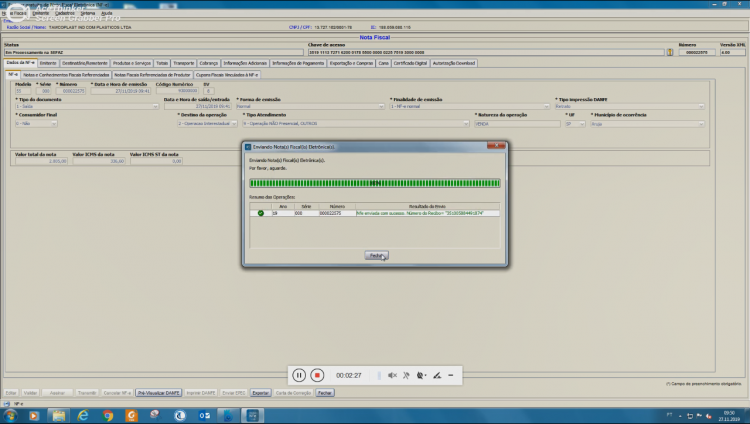The image size is (750, 424).
Task: Pause the screen recording
Action: tap(299, 376)
